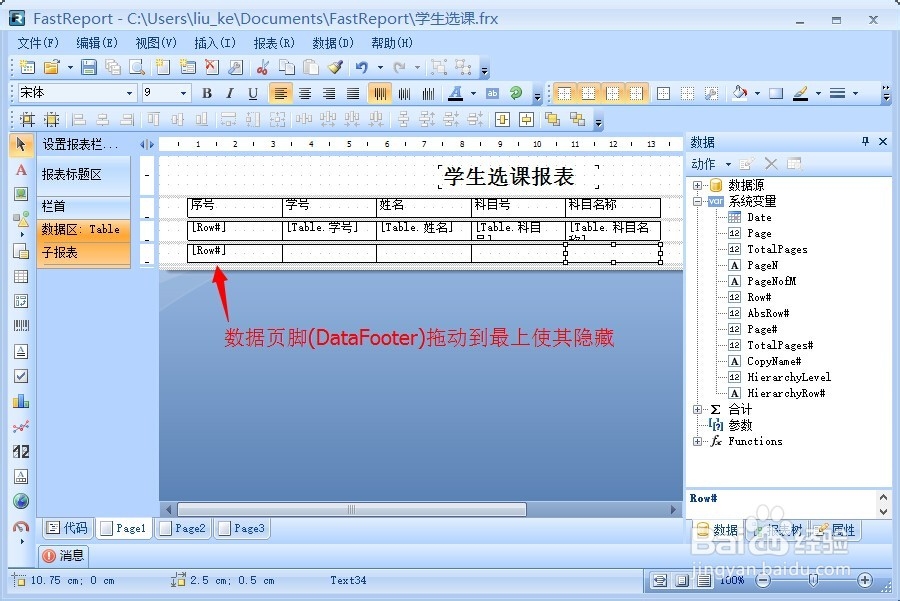Image resolution: width=900 pixels, height=601 pixels.
Task: Enable underline formatting
Action: (252, 93)
